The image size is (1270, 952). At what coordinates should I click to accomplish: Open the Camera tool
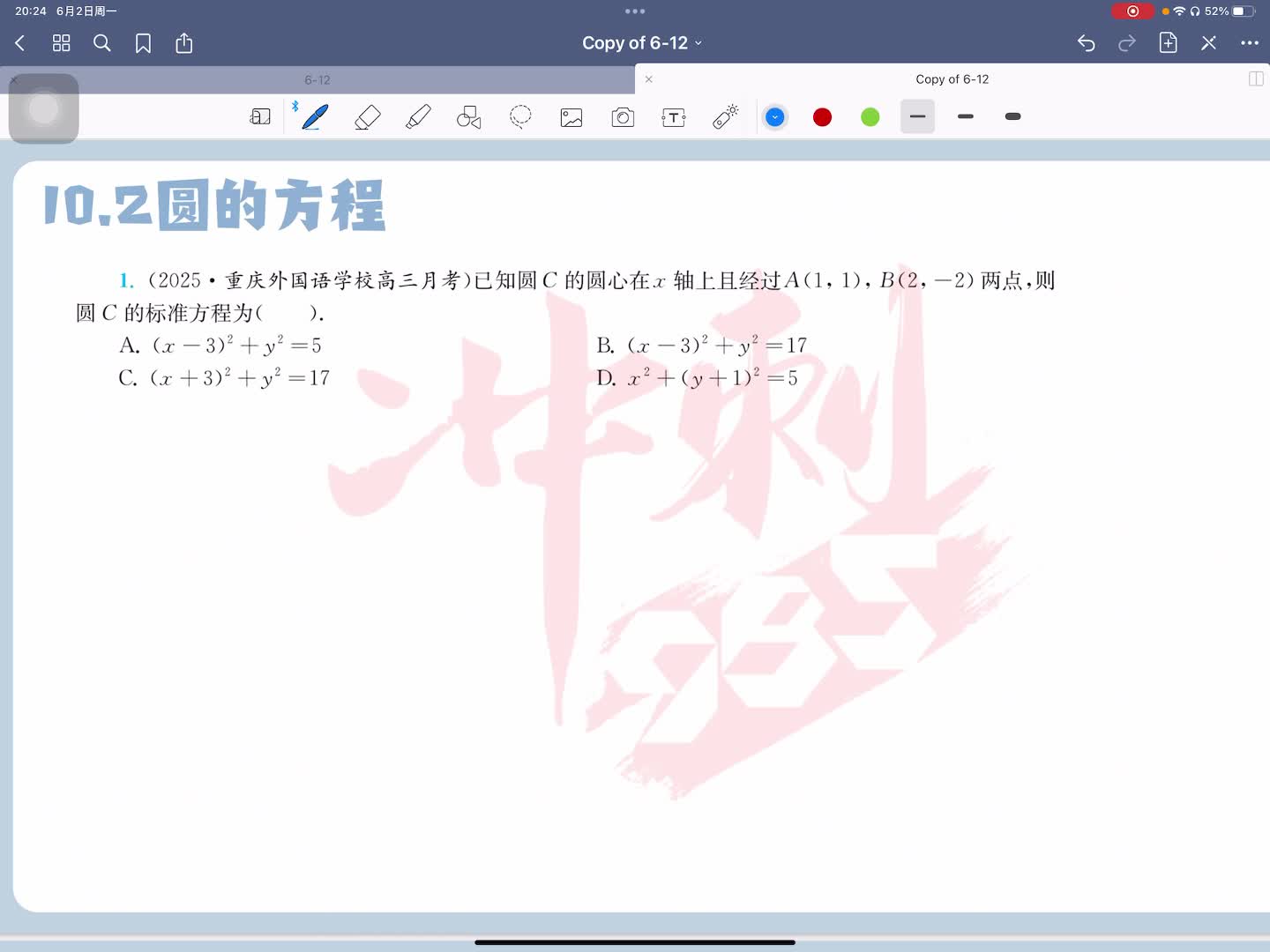pyautogui.click(x=623, y=117)
